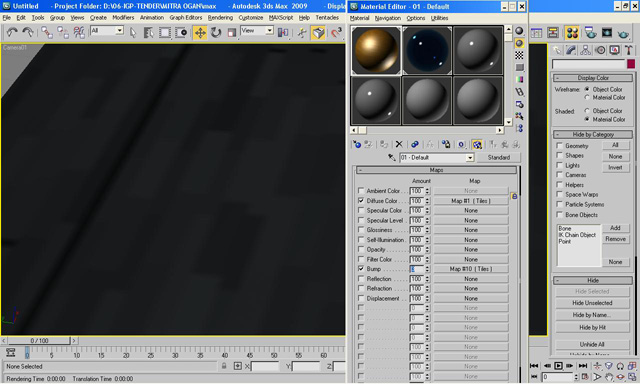Screen dimensions: 640x384
Task: Click the Use Pivot Point Center icon
Action: pos(283,32)
